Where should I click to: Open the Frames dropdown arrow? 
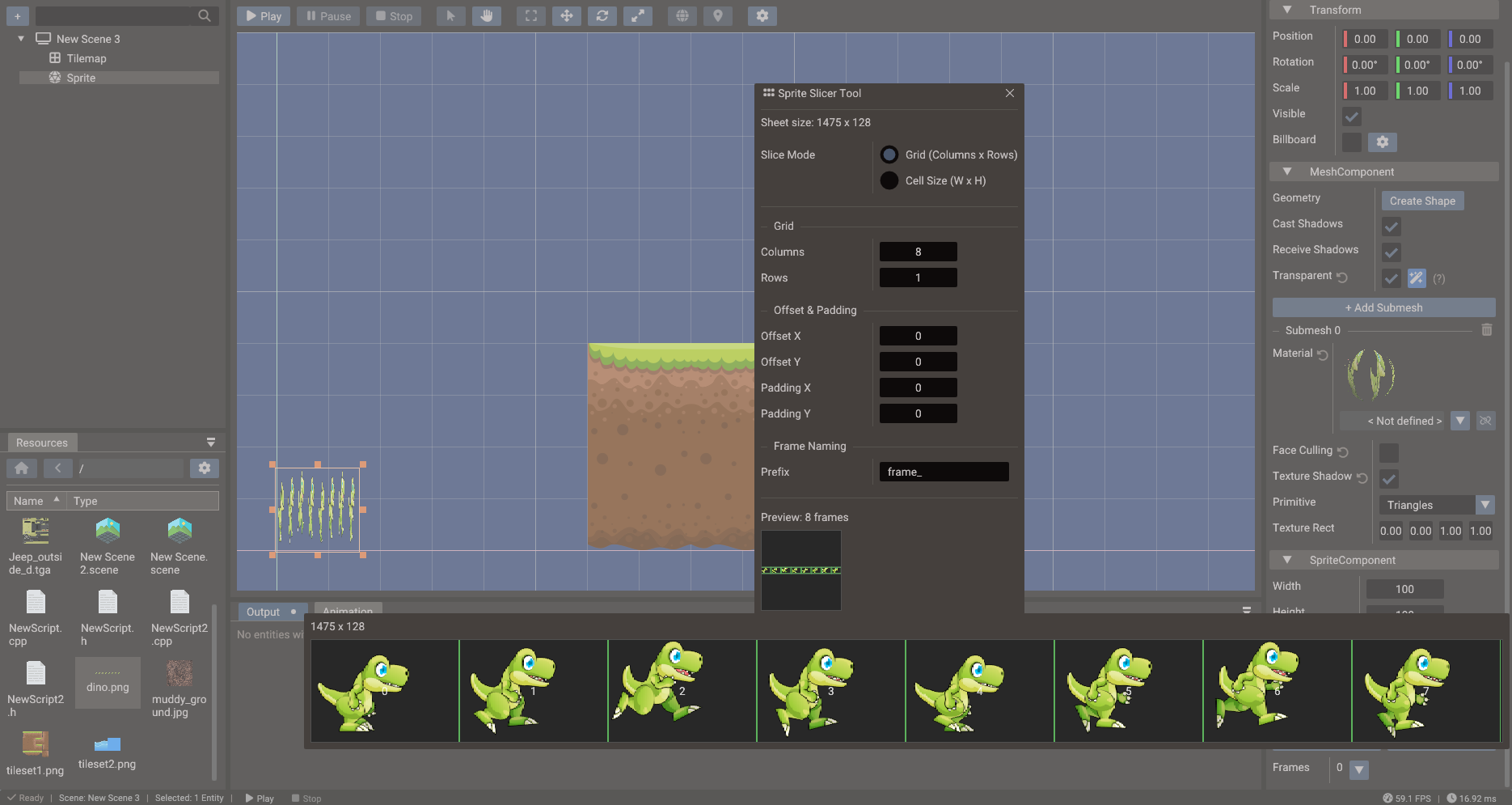(1360, 769)
